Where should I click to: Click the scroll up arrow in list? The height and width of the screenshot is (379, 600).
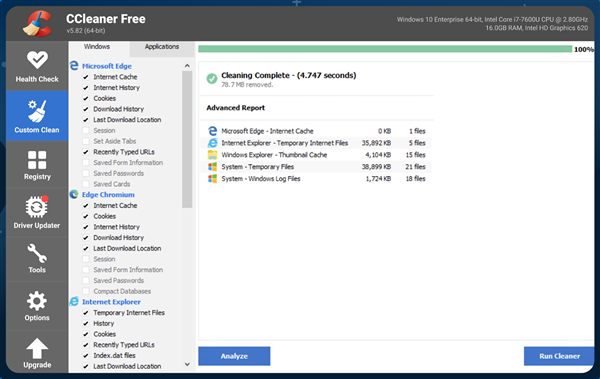[187, 65]
